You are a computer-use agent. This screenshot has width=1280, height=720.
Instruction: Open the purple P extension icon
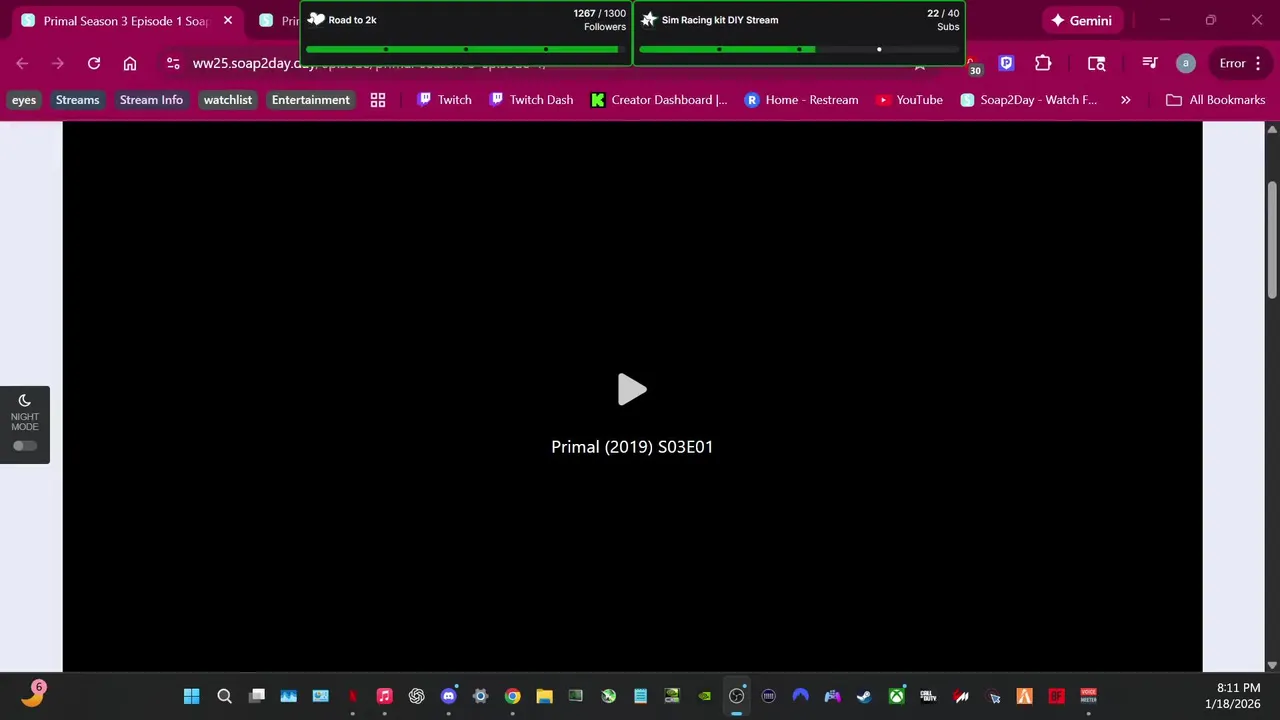pyautogui.click(x=1007, y=63)
